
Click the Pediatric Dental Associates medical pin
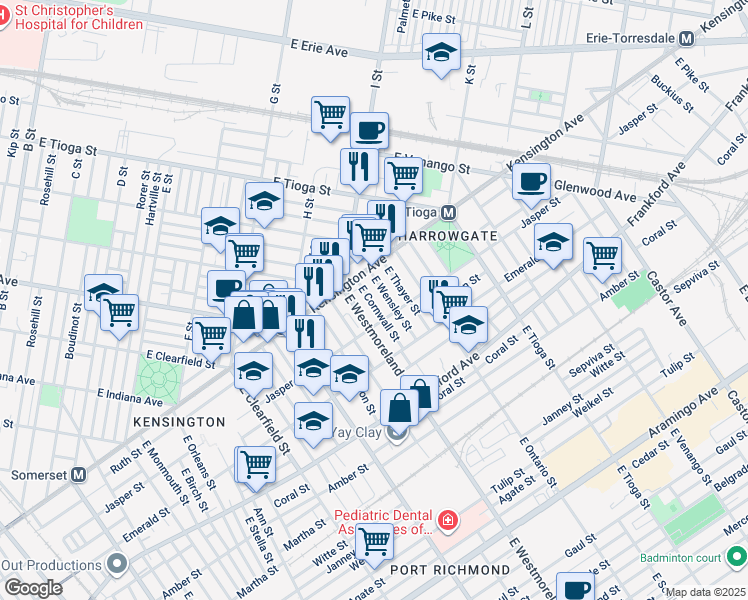448,520
